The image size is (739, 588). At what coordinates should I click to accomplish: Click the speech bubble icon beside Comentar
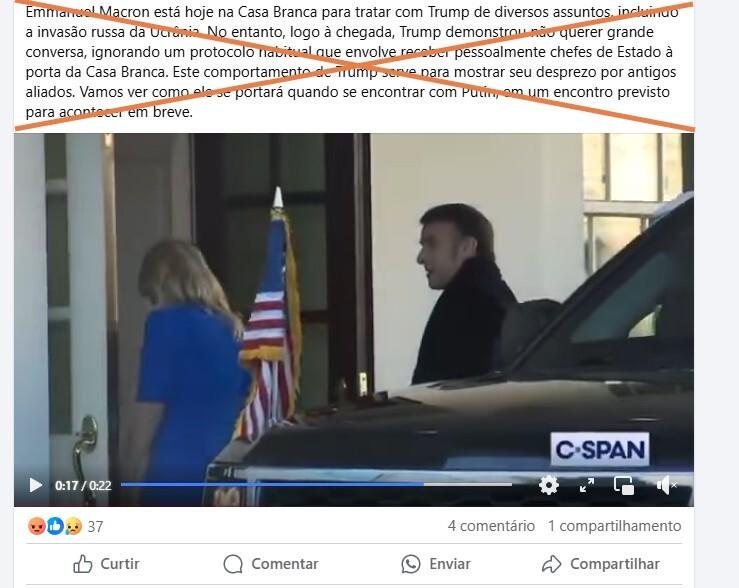233,564
